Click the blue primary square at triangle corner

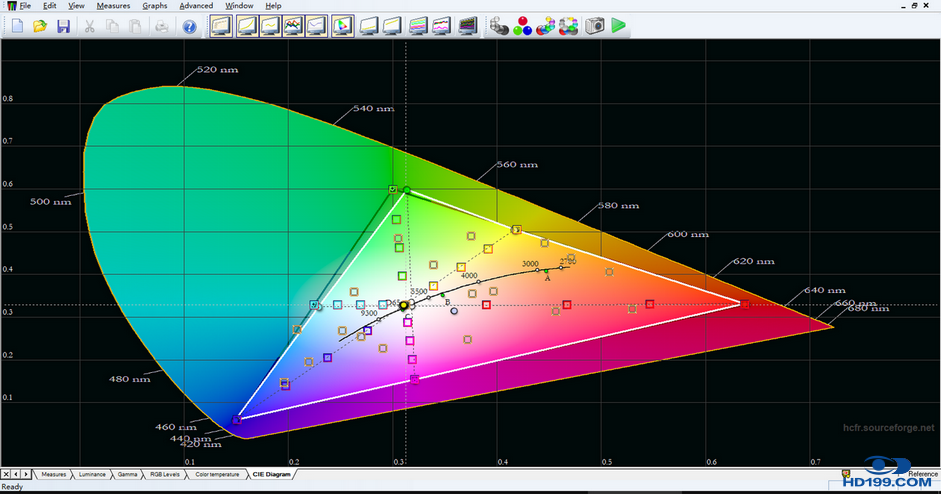point(236,420)
